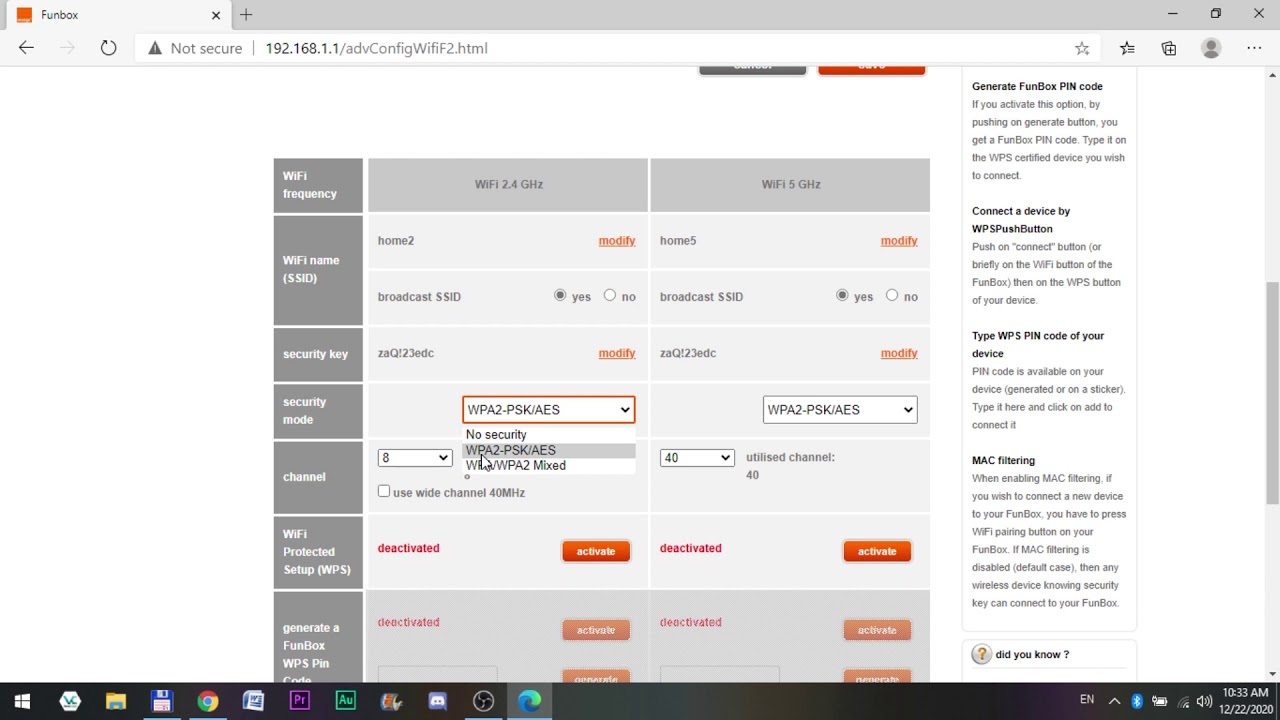
Task: Activate 5 GHz FunBox WPS Pin Code
Action: (877, 630)
